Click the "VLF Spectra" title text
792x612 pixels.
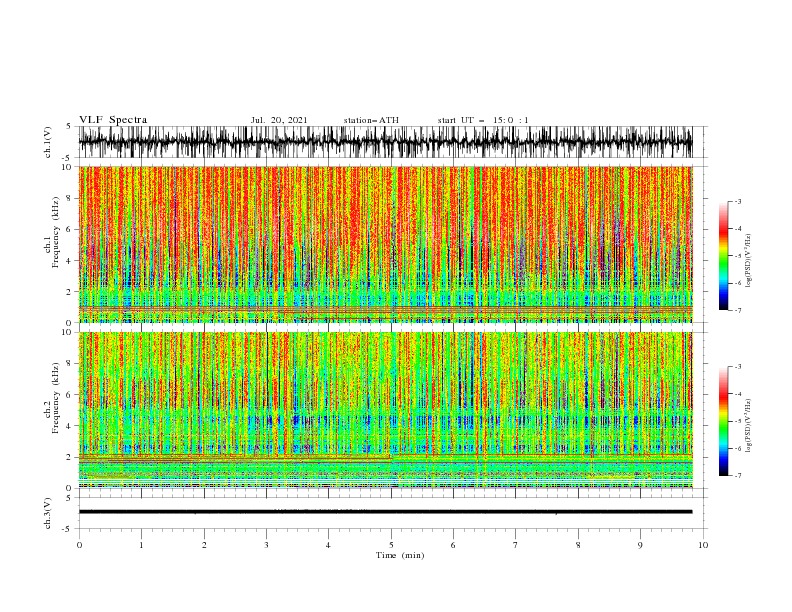pos(113,120)
